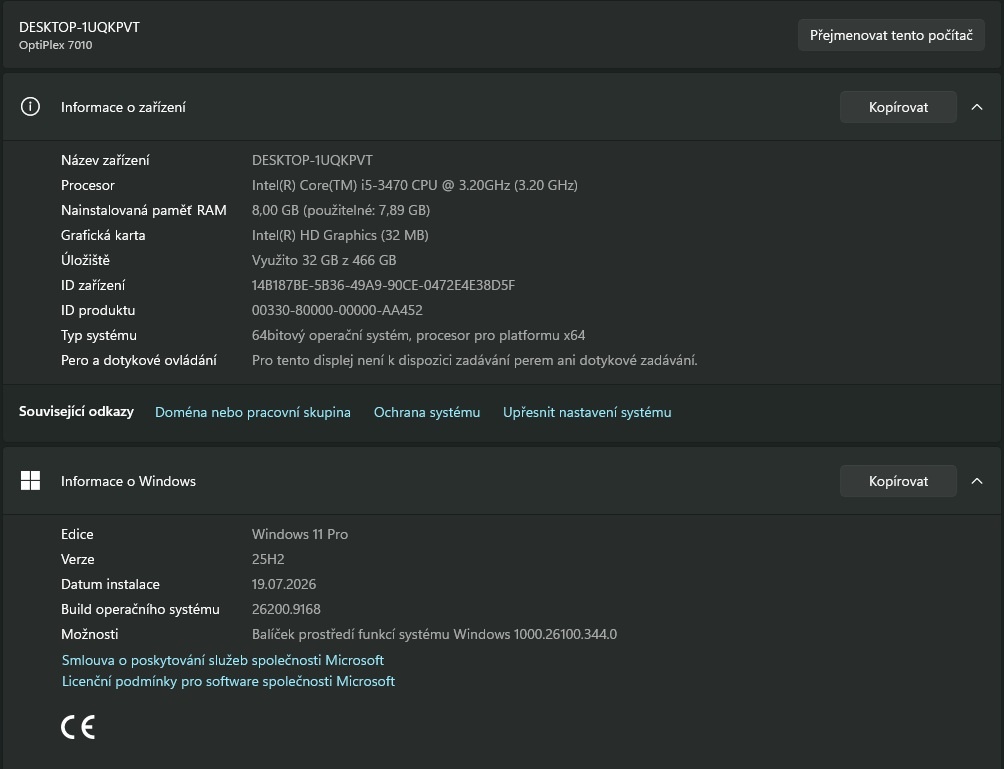Copy device info with Kopírovat button

coord(898,107)
